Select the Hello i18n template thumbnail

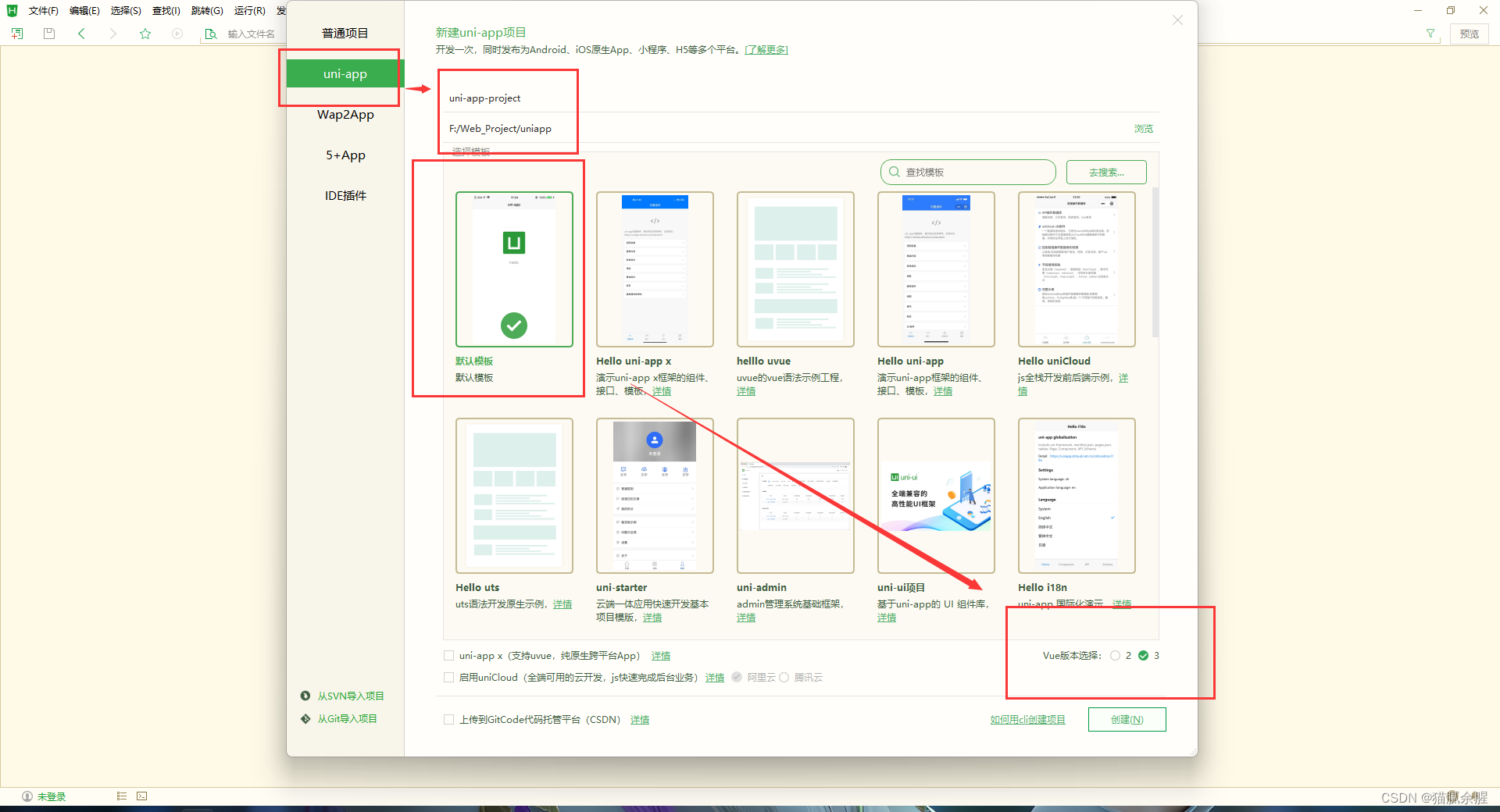pos(1077,496)
